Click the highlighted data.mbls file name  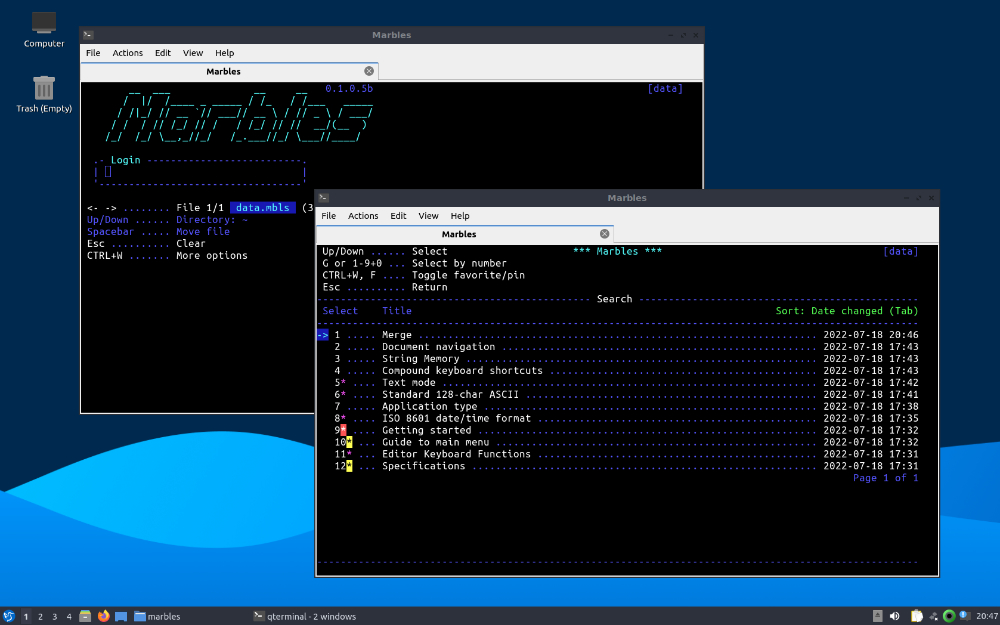click(x=263, y=208)
